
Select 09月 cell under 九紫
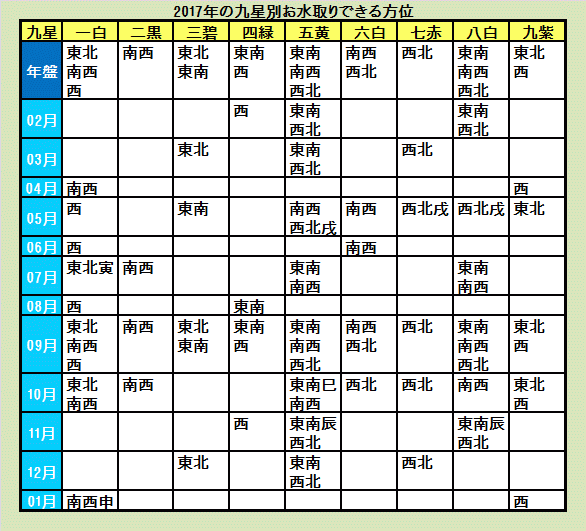click(x=537, y=344)
